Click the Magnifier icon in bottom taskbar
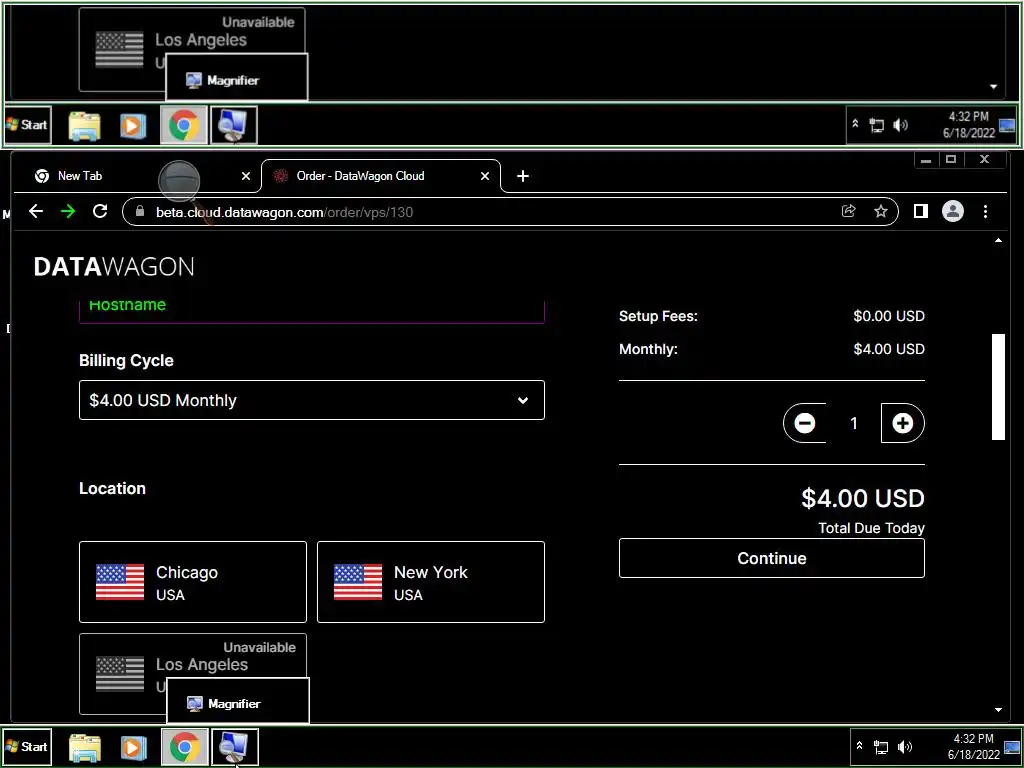The height and width of the screenshot is (768, 1024). [x=234, y=747]
